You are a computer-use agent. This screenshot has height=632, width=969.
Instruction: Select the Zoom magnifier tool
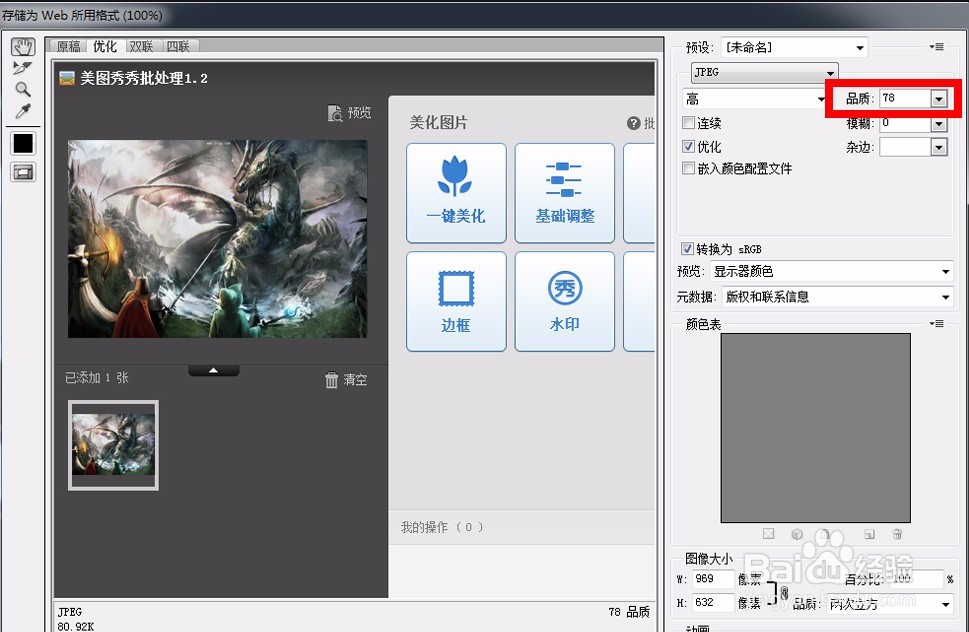[23, 90]
